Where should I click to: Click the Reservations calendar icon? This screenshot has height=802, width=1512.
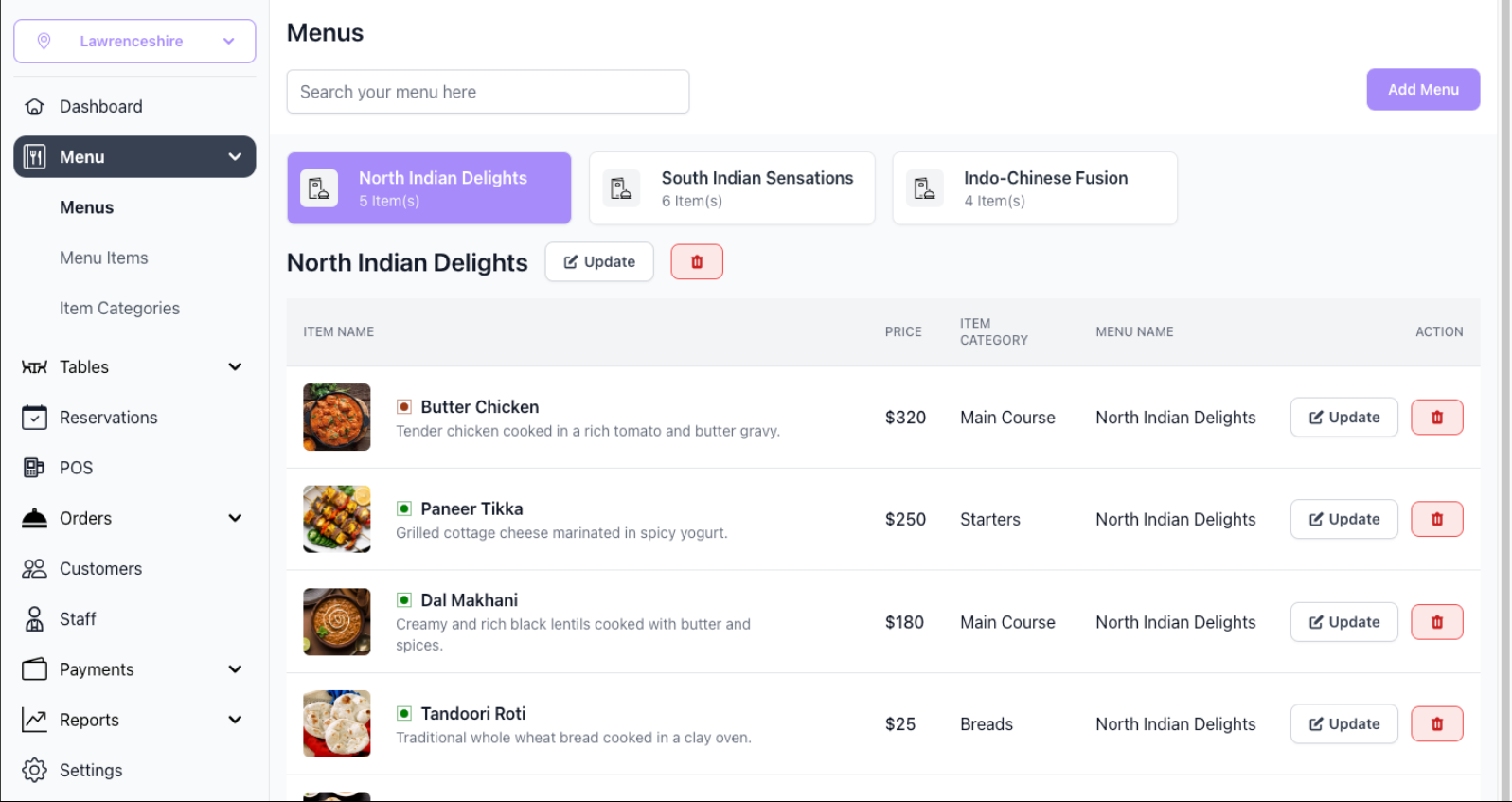point(34,418)
